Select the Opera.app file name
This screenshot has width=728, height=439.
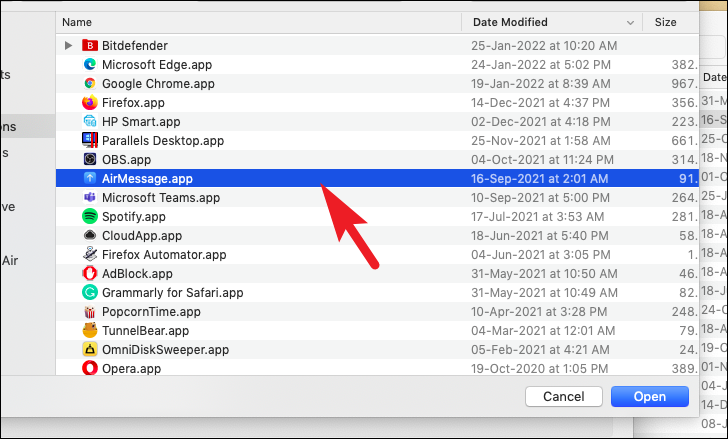tap(131, 369)
